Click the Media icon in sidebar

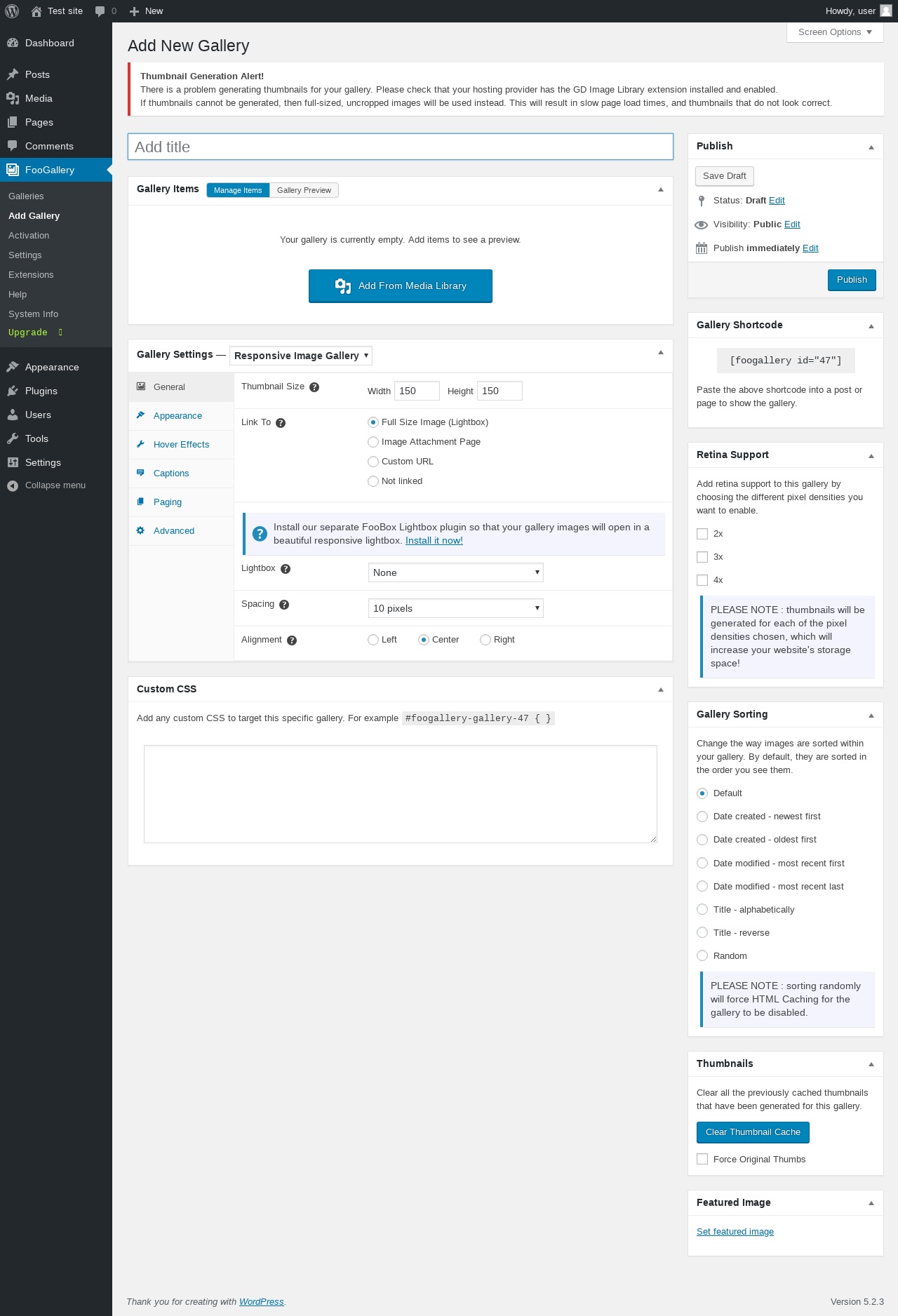[x=13, y=98]
